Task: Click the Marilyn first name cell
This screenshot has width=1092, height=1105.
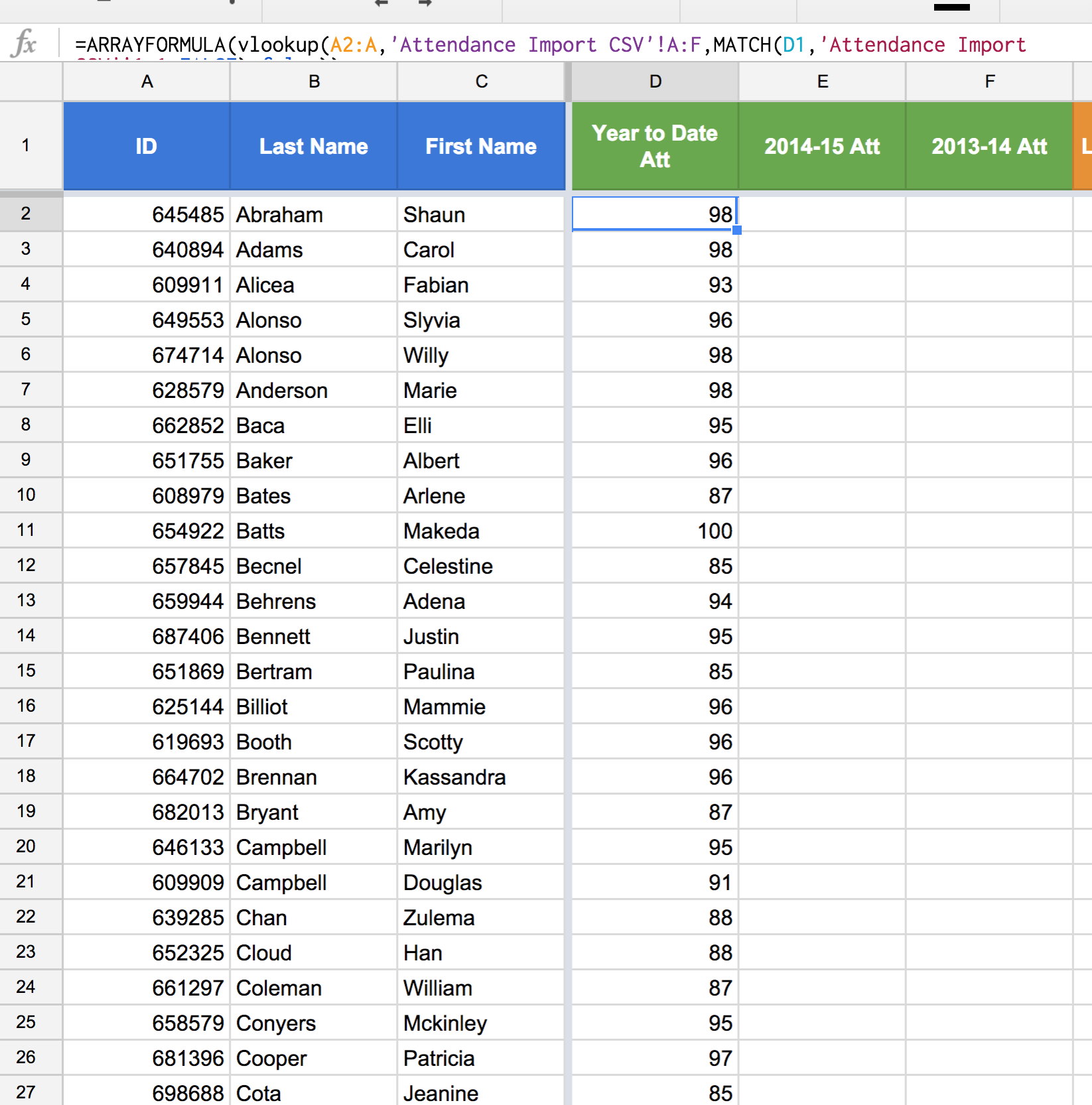Action: click(x=481, y=847)
